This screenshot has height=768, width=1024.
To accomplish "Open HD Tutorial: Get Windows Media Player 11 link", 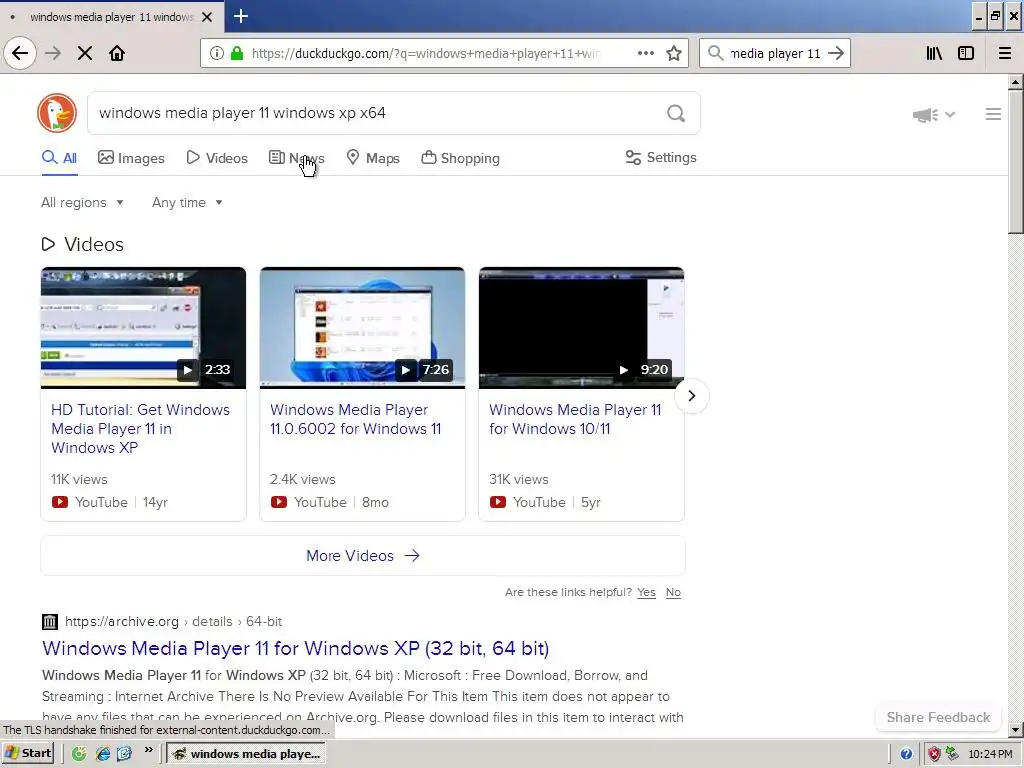I will click(x=140, y=428).
